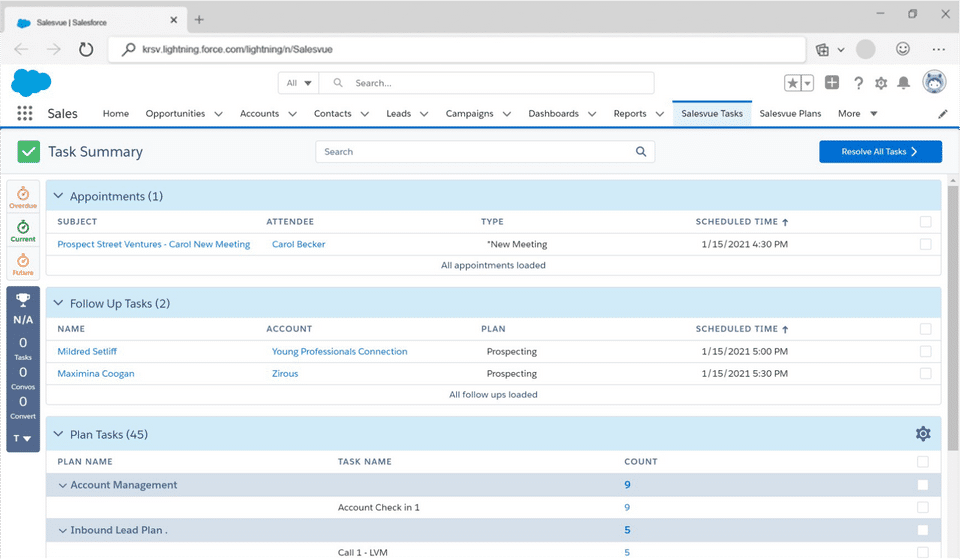Switch to the Salesvue Plans tab
960x559 pixels.
pyautogui.click(x=790, y=114)
